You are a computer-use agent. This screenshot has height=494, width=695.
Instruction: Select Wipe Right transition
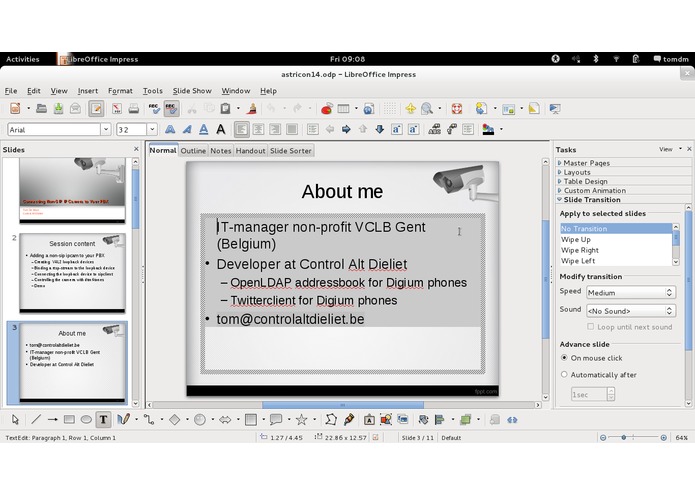[616, 250]
